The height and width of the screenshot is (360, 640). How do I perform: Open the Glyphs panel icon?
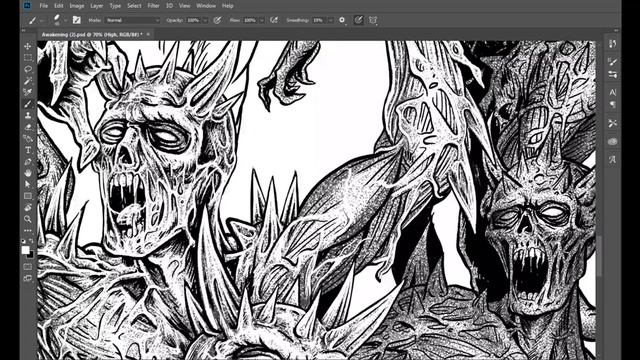(612, 160)
